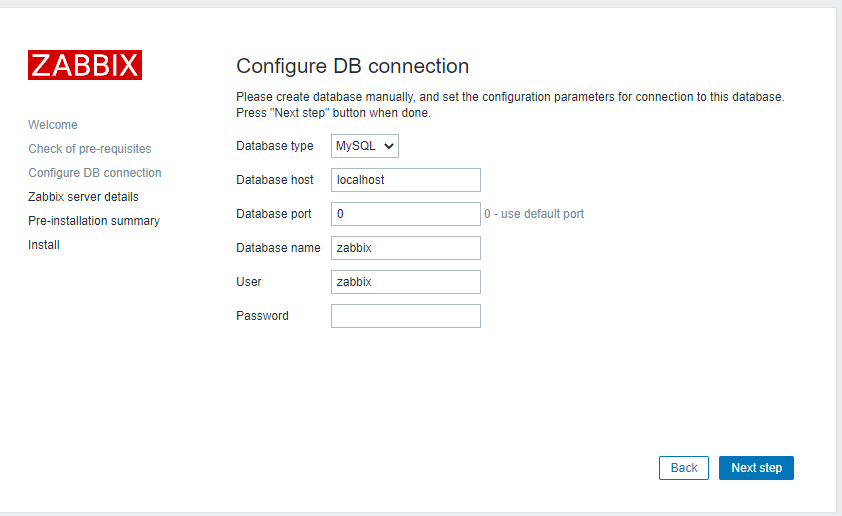Open the Database type dropdown
The width and height of the screenshot is (842, 516).
(x=365, y=146)
